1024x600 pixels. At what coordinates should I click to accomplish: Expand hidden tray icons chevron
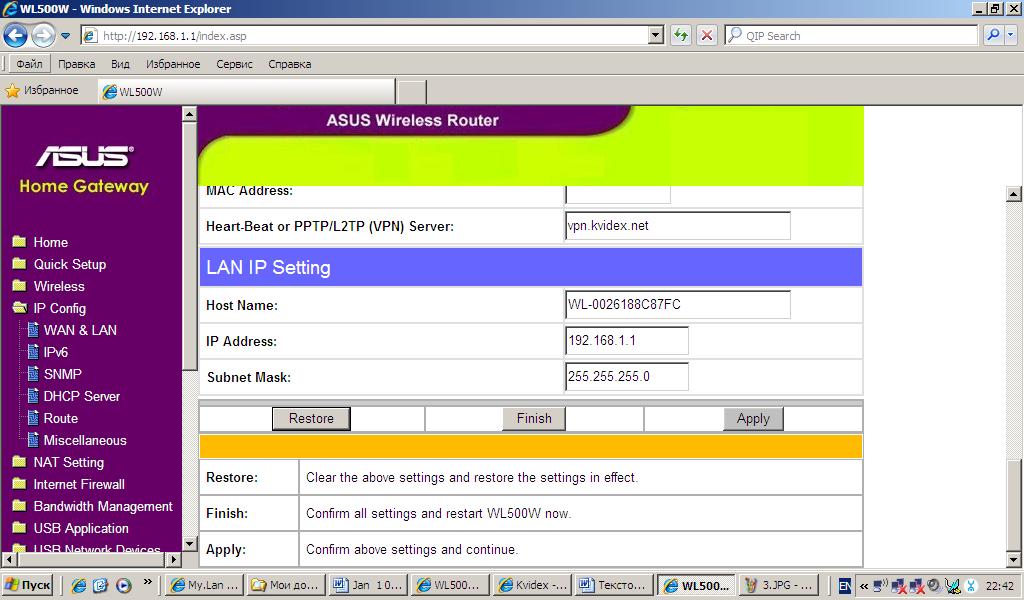click(863, 586)
